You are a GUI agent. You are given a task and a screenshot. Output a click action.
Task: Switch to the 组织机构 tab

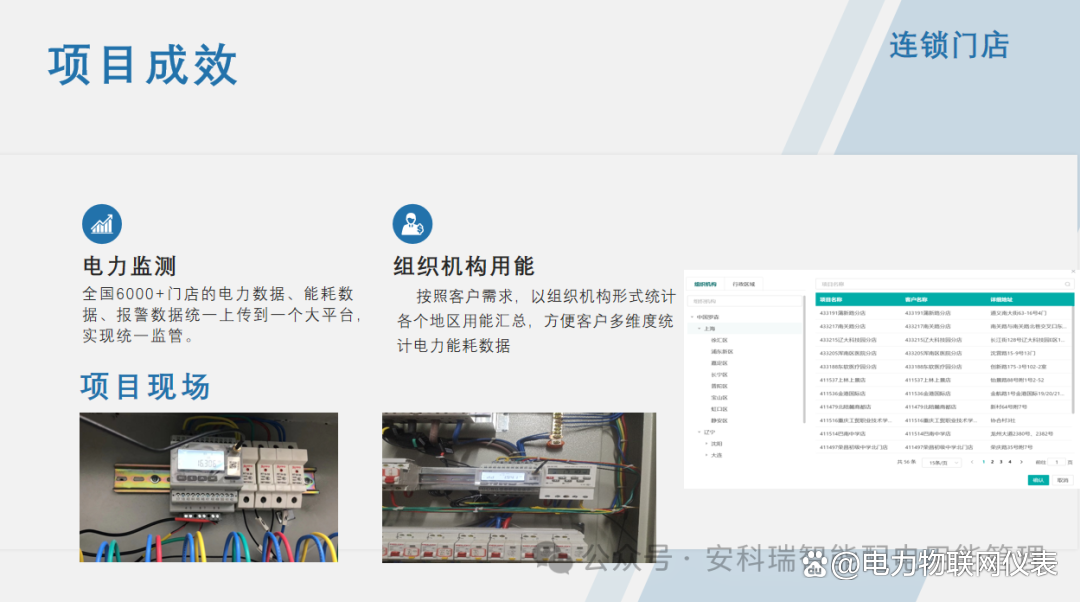pyautogui.click(x=705, y=284)
